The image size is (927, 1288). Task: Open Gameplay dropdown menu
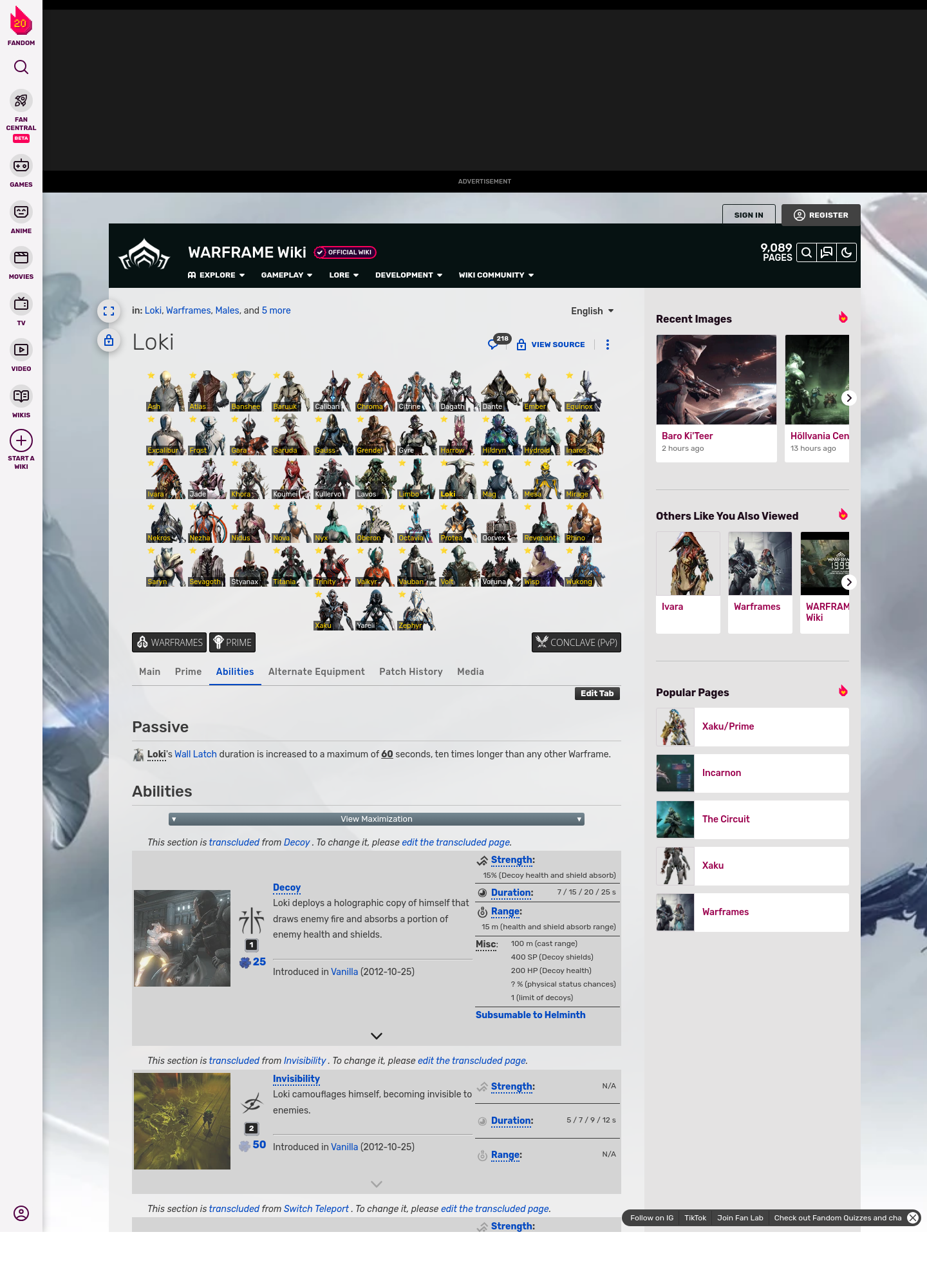[x=286, y=275]
